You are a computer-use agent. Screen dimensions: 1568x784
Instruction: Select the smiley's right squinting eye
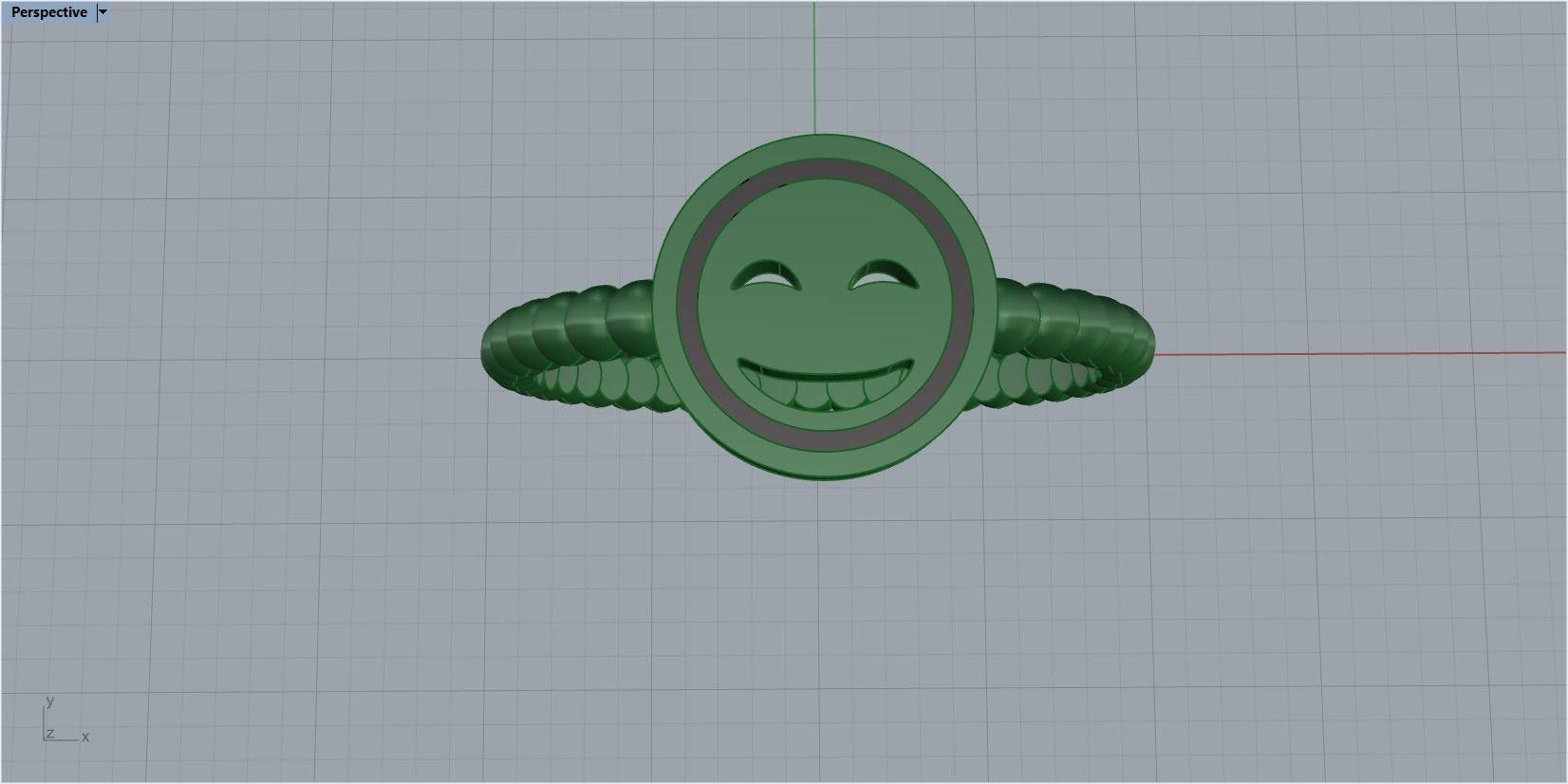[x=884, y=275]
